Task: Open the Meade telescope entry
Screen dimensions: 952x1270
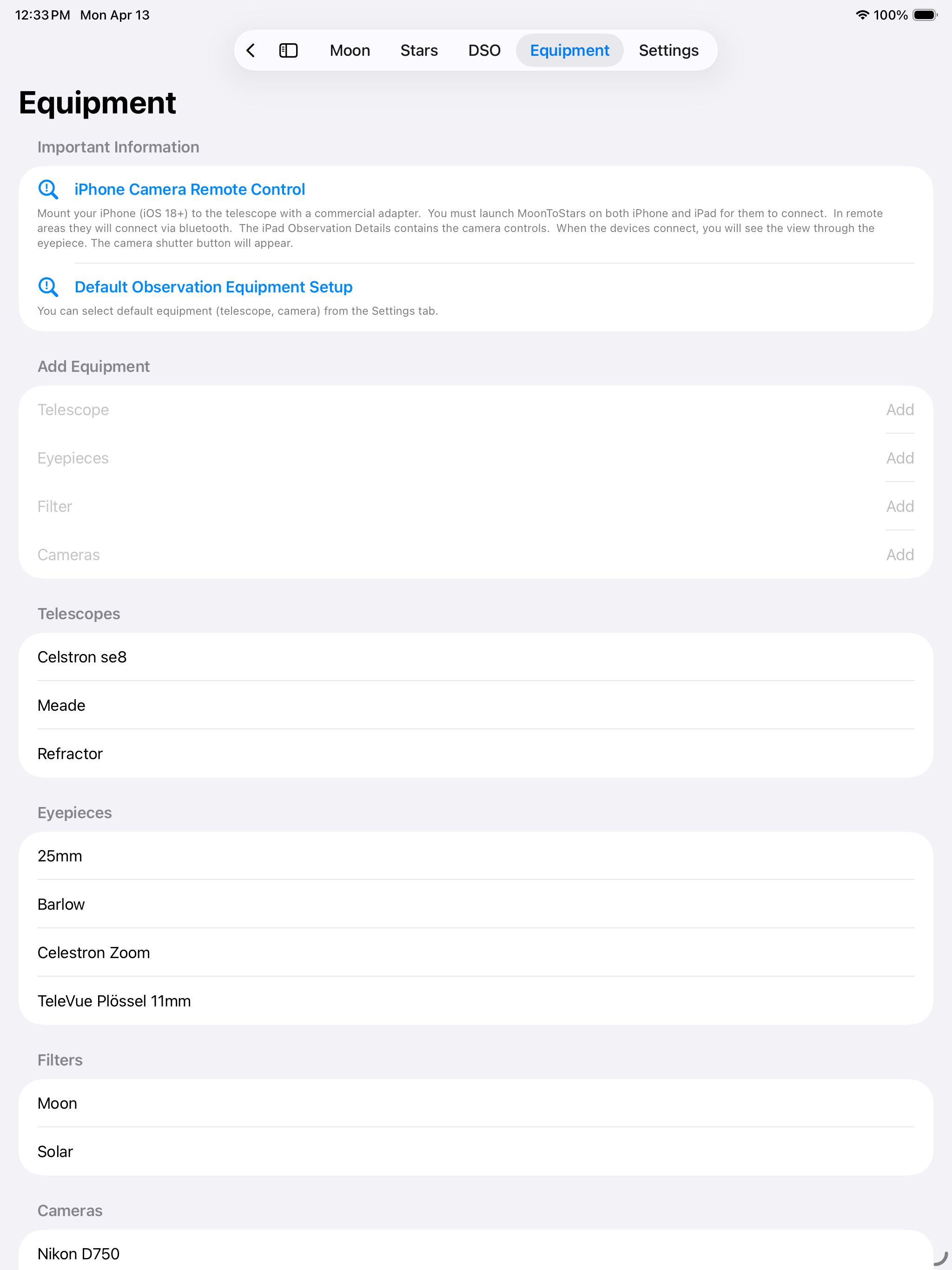Action: click(476, 705)
